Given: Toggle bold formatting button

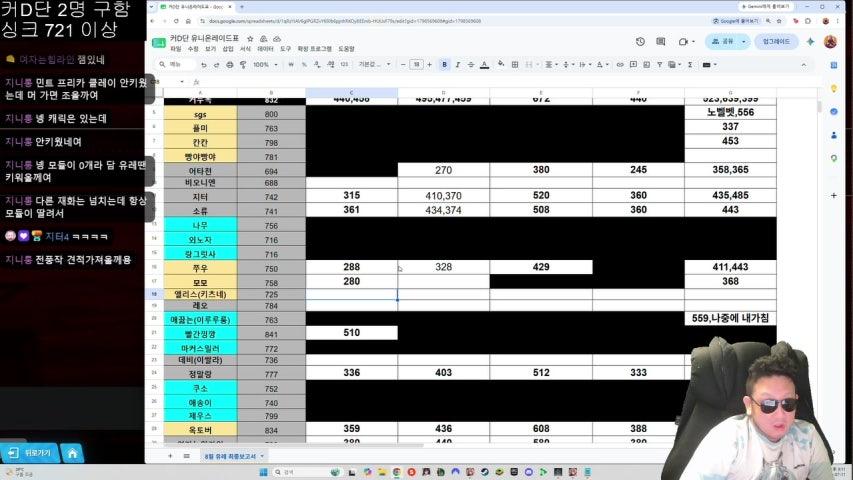Looking at the screenshot, I should pos(444,65).
